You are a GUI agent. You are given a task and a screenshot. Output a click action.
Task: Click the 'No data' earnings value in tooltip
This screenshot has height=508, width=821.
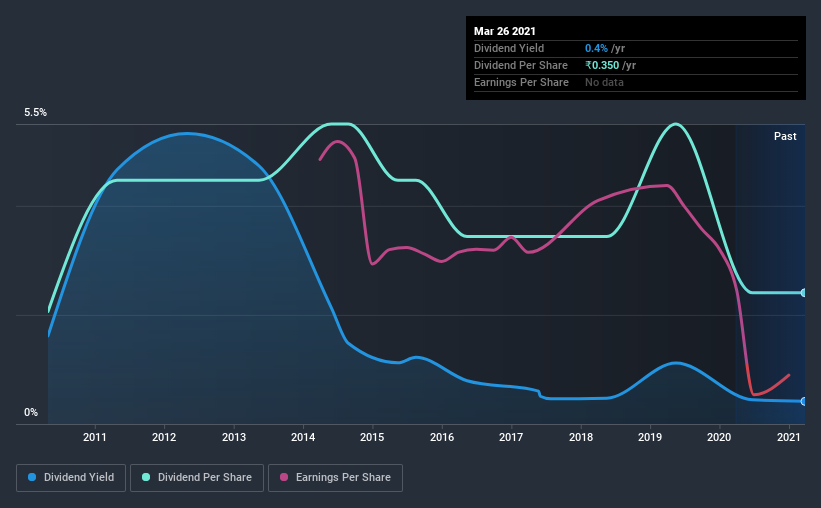pyautogui.click(x=604, y=82)
